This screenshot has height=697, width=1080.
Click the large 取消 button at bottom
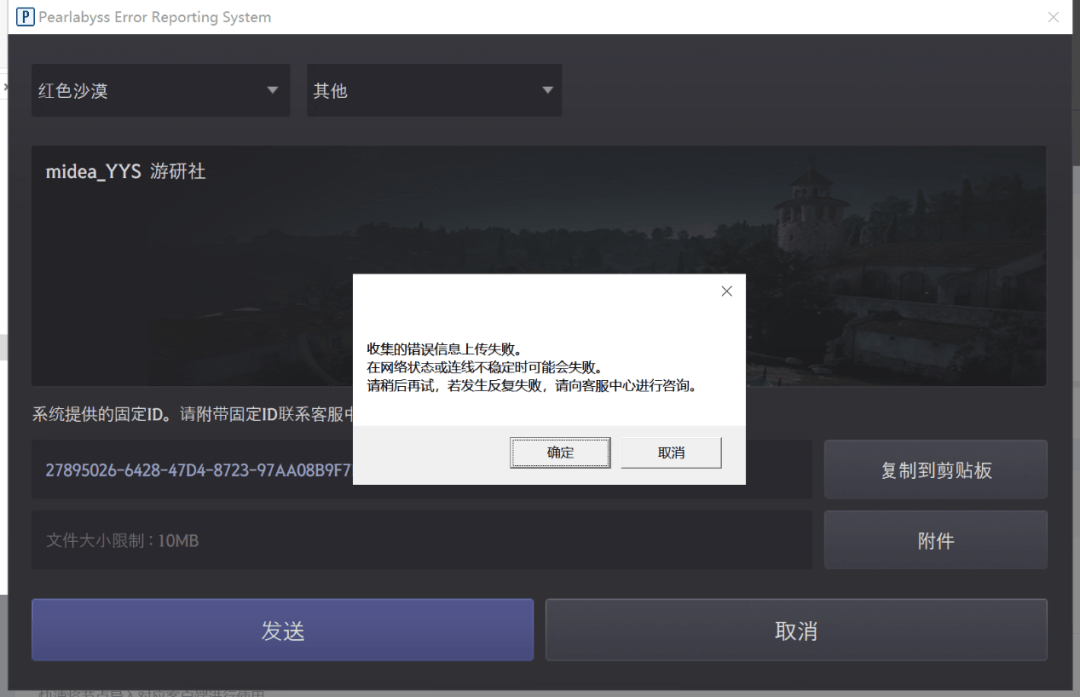[795, 630]
